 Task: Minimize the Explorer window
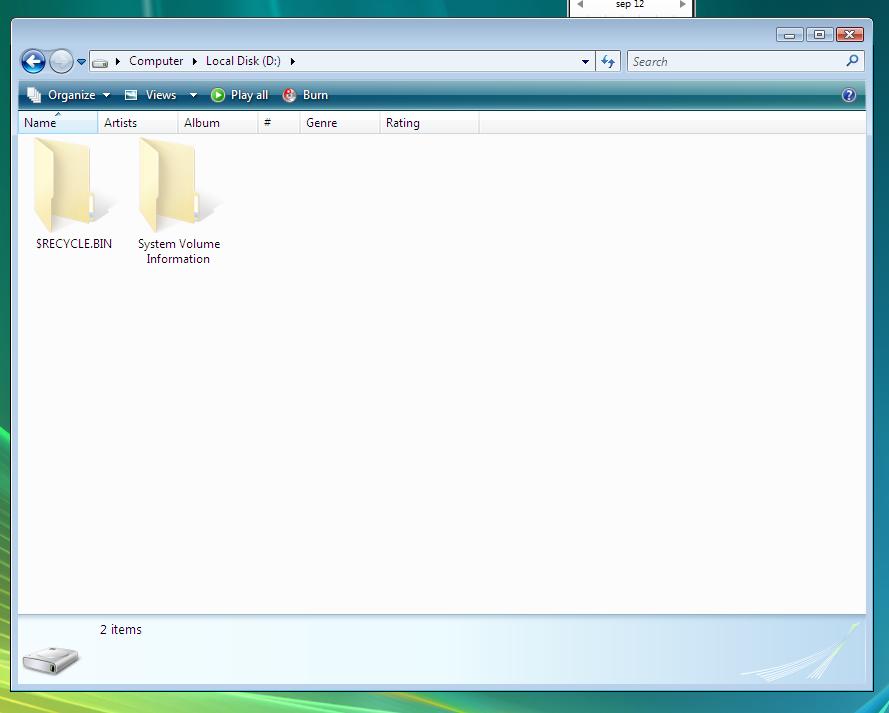tap(790, 35)
